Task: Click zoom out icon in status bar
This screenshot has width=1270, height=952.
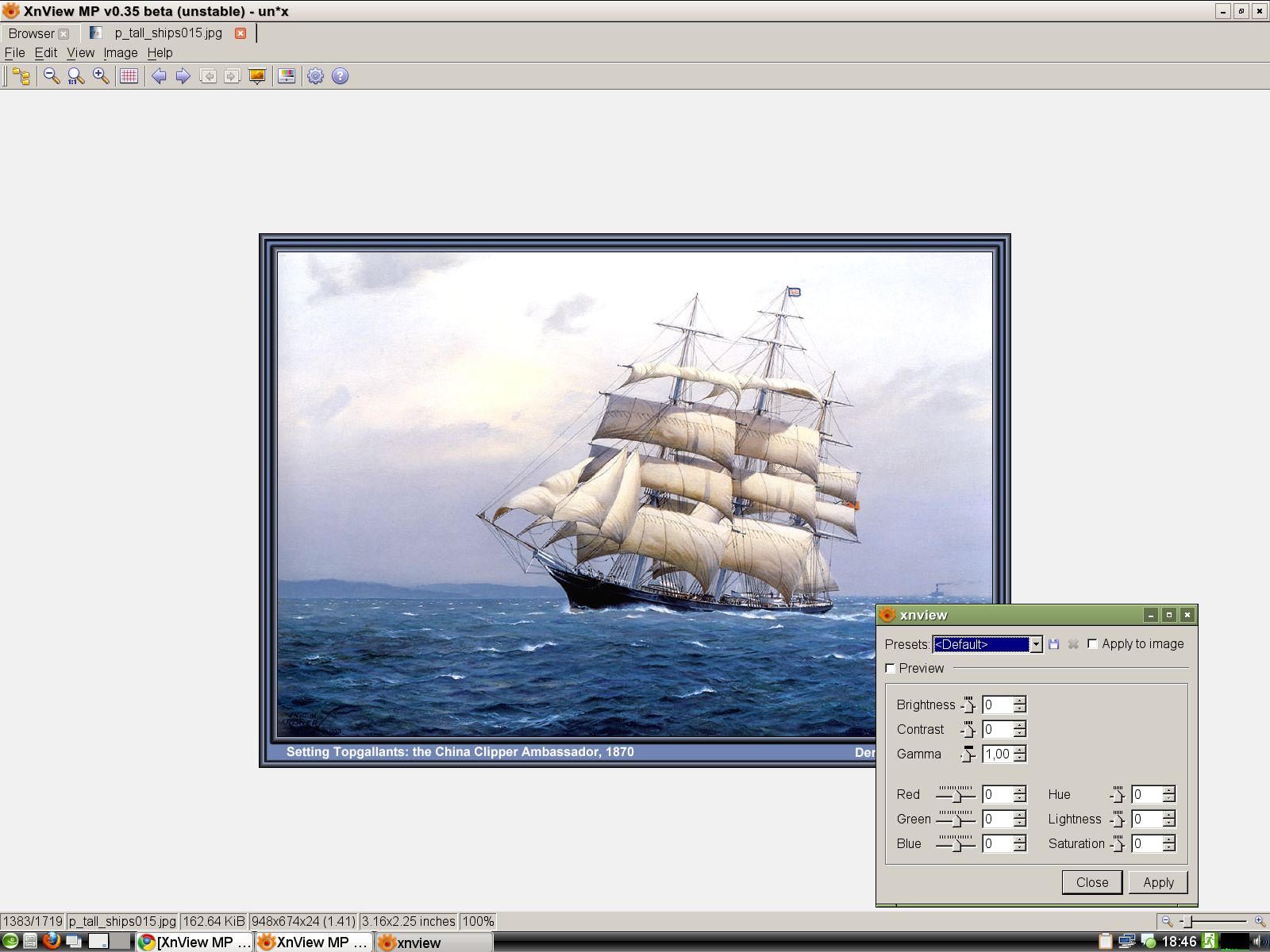Action: coord(1167,921)
